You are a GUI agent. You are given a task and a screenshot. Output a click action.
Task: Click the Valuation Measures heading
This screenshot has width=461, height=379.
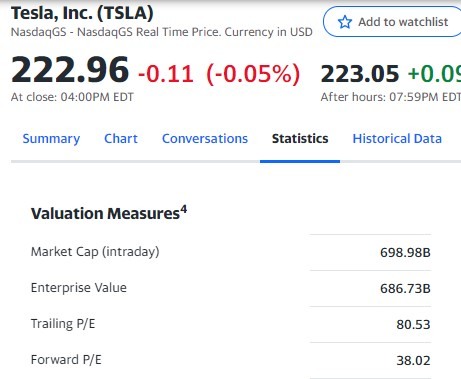click(105, 214)
